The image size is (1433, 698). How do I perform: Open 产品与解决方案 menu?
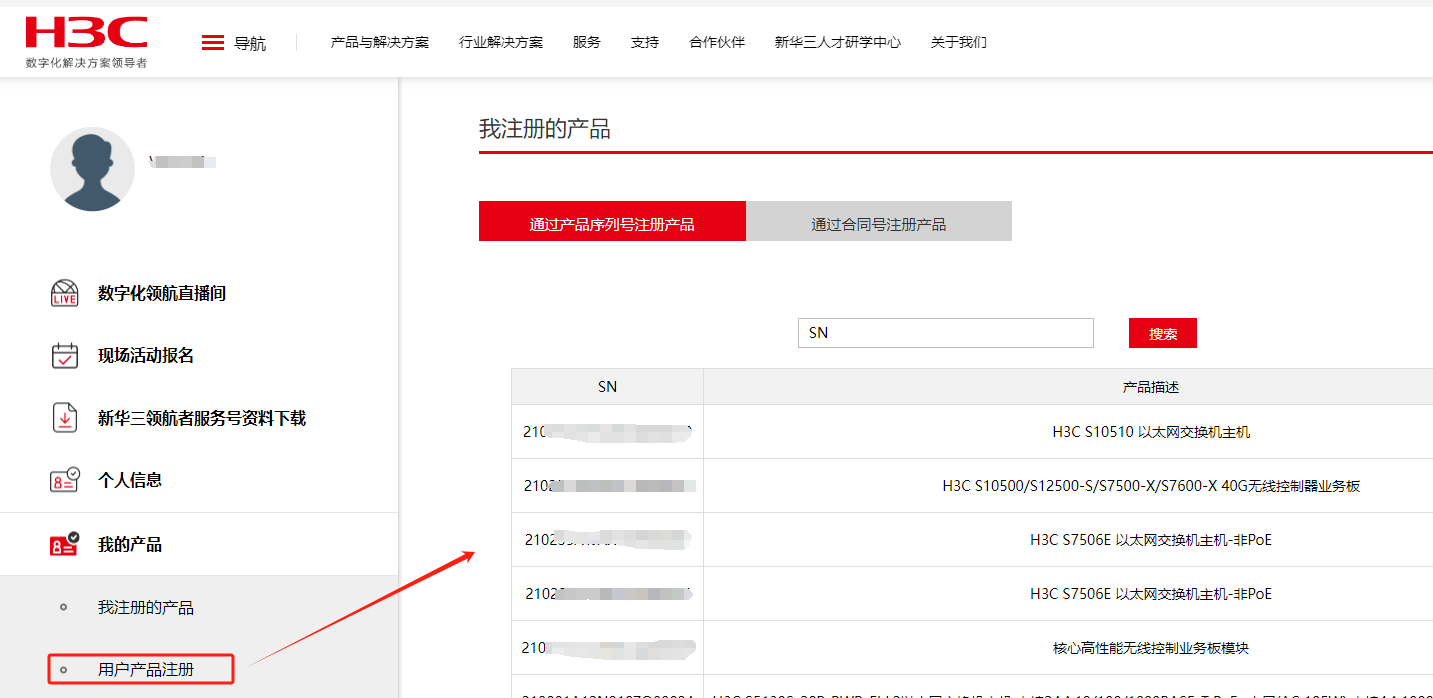pyautogui.click(x=380, y=42)
